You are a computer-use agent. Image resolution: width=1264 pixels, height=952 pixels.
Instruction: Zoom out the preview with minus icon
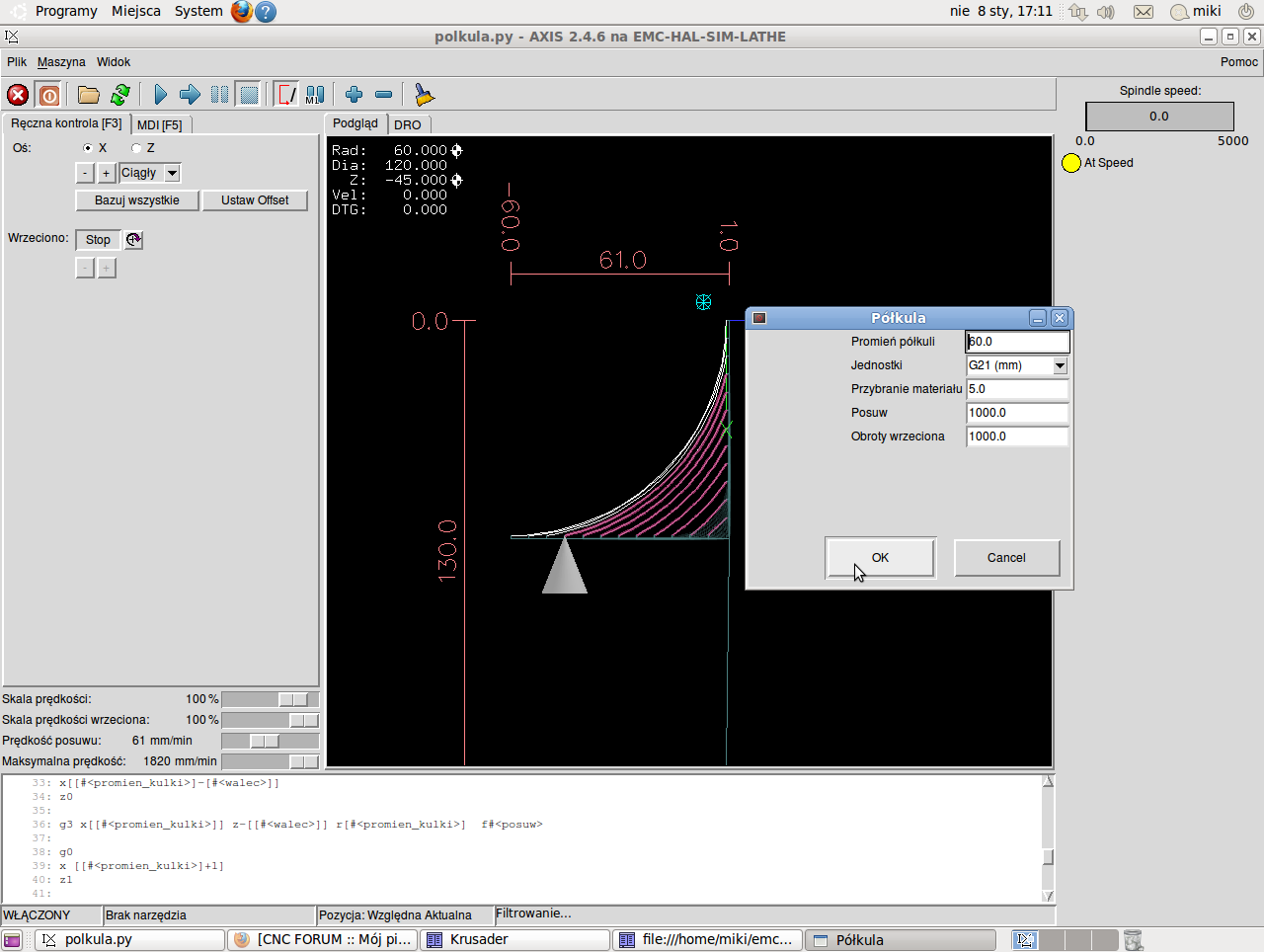coord(384,95)
